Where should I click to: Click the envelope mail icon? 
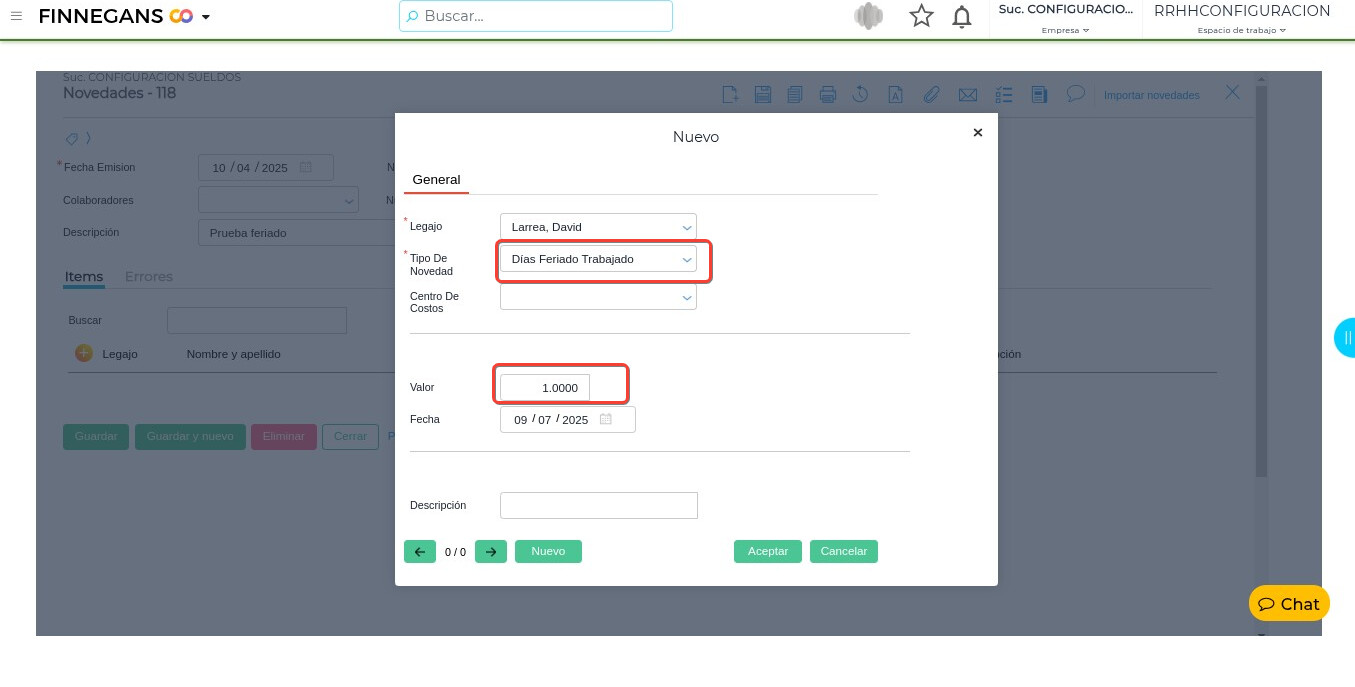click(968, 95)
